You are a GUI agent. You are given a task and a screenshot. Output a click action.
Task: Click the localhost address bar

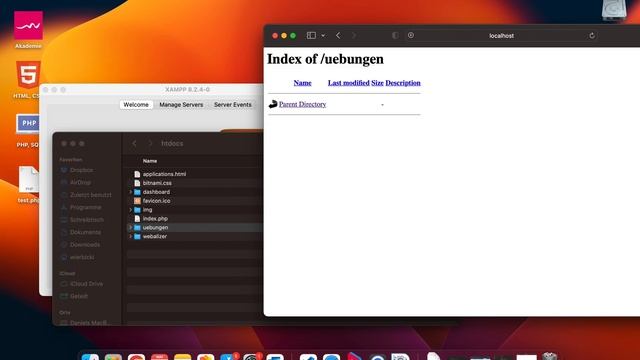click(x=501, y=36)
